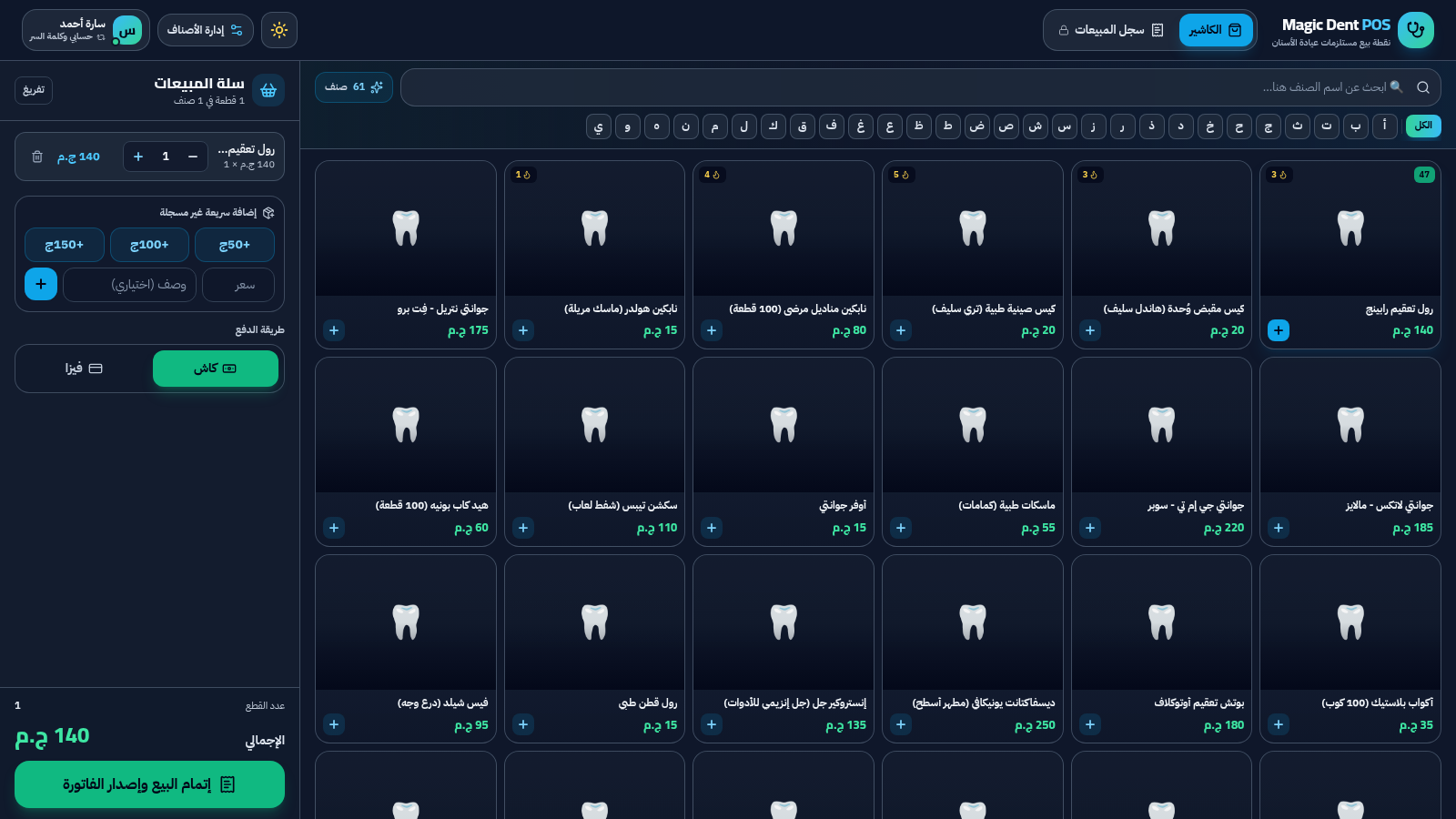The width and height of the screenshot is (1456, 819).
Task: Open إدارة الأصناف button
Action: pos(206,30)
